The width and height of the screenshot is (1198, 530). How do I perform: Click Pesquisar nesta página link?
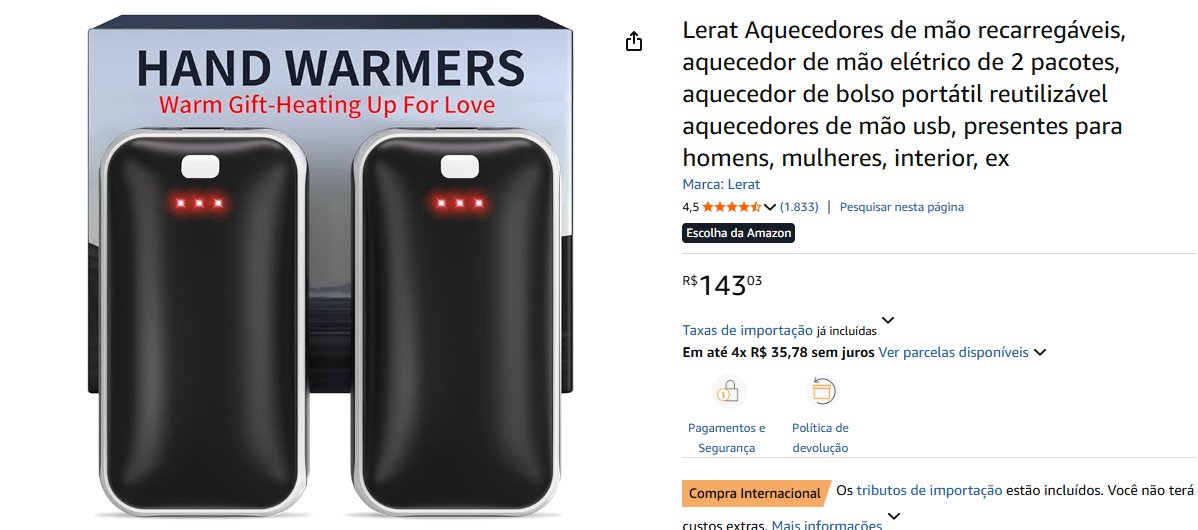[x=902, y=207]
